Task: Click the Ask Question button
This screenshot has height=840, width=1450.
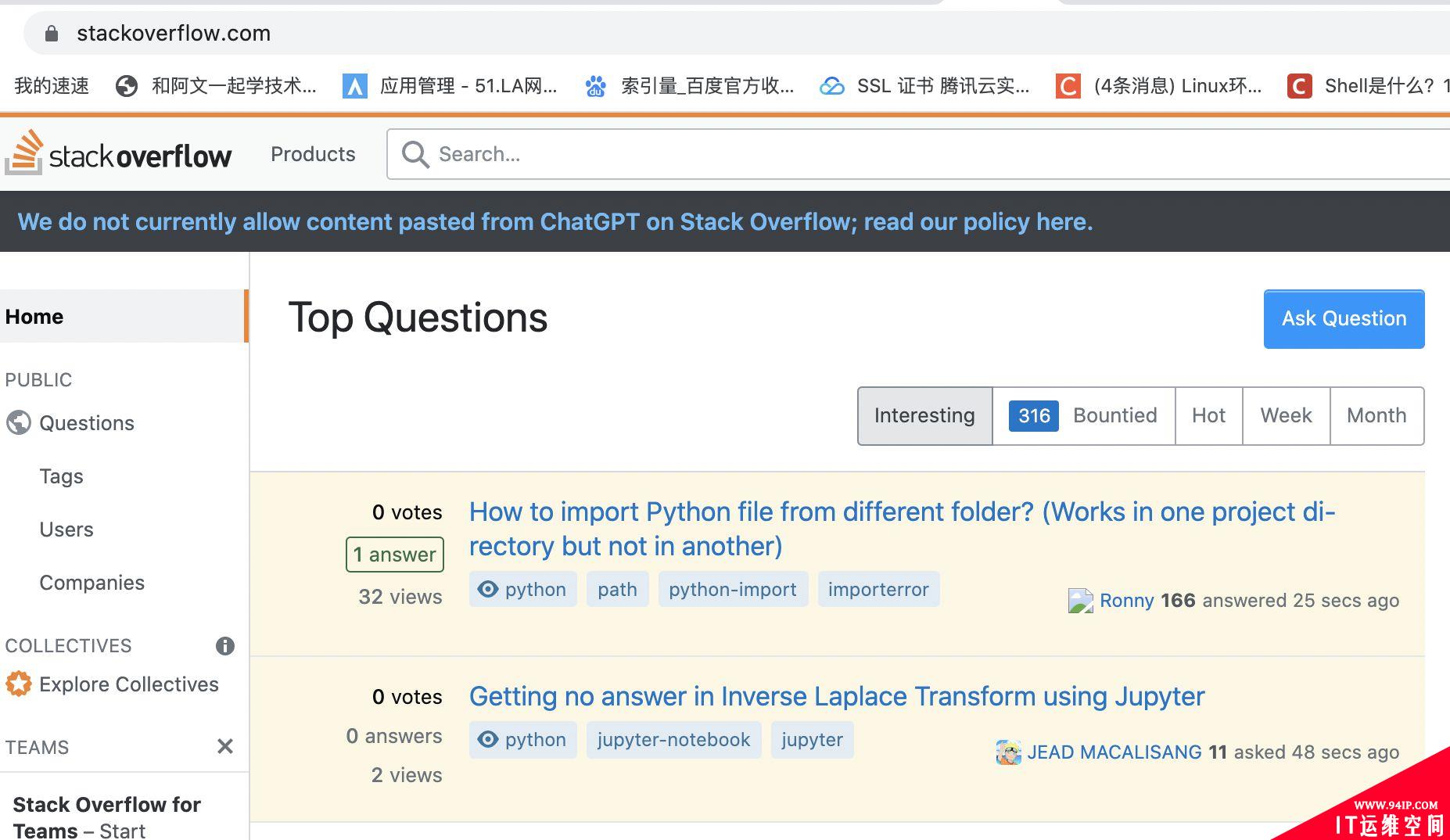Action: pyautogui.click(x=1344, y=319)
